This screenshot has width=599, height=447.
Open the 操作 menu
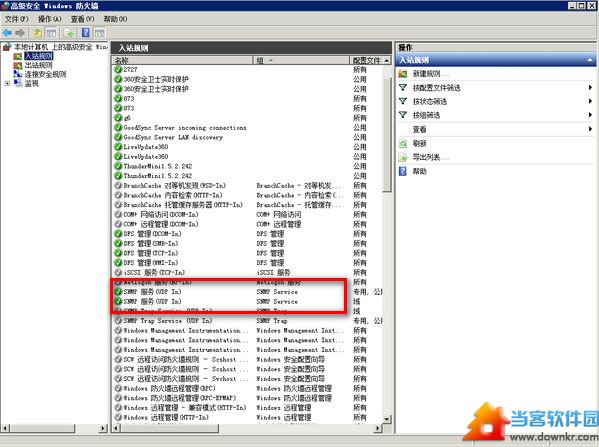[49, 19]
